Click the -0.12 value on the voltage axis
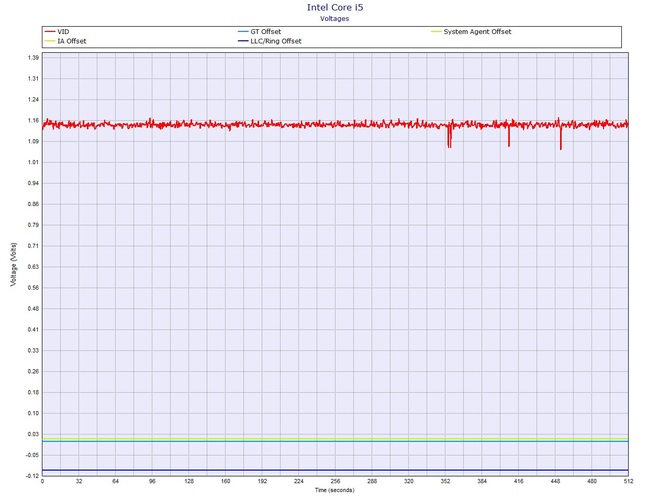This screenshot has height=502, width=670. click(32, 476)
